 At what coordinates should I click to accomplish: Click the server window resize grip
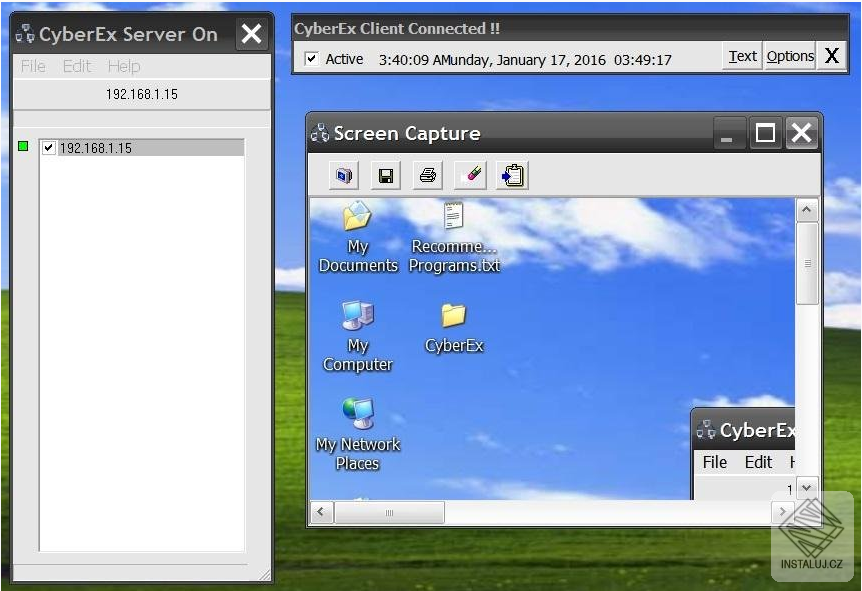(264, 575)
